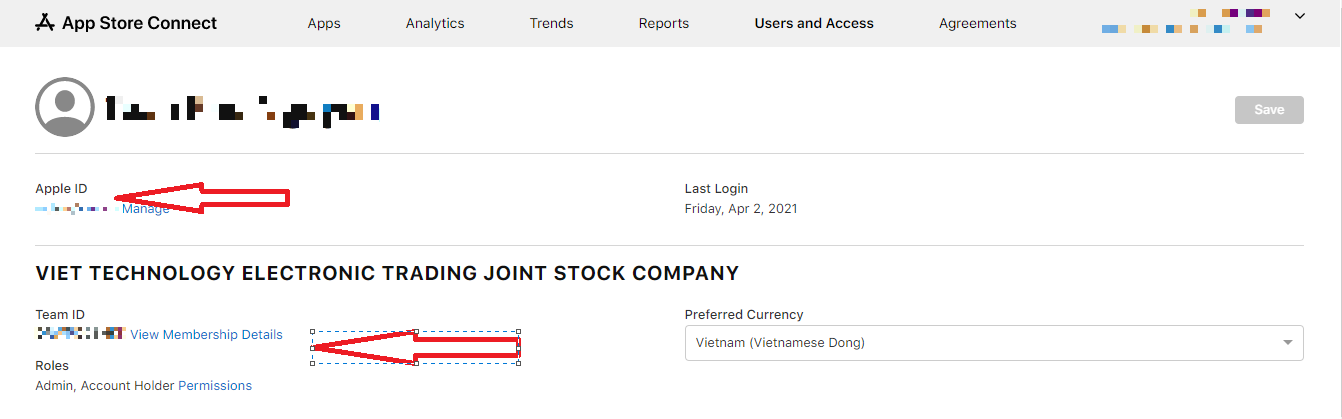Open the View Membership Details link
Image resolution: width=1342 pixels, height=419 pixels.
(207, 335)
